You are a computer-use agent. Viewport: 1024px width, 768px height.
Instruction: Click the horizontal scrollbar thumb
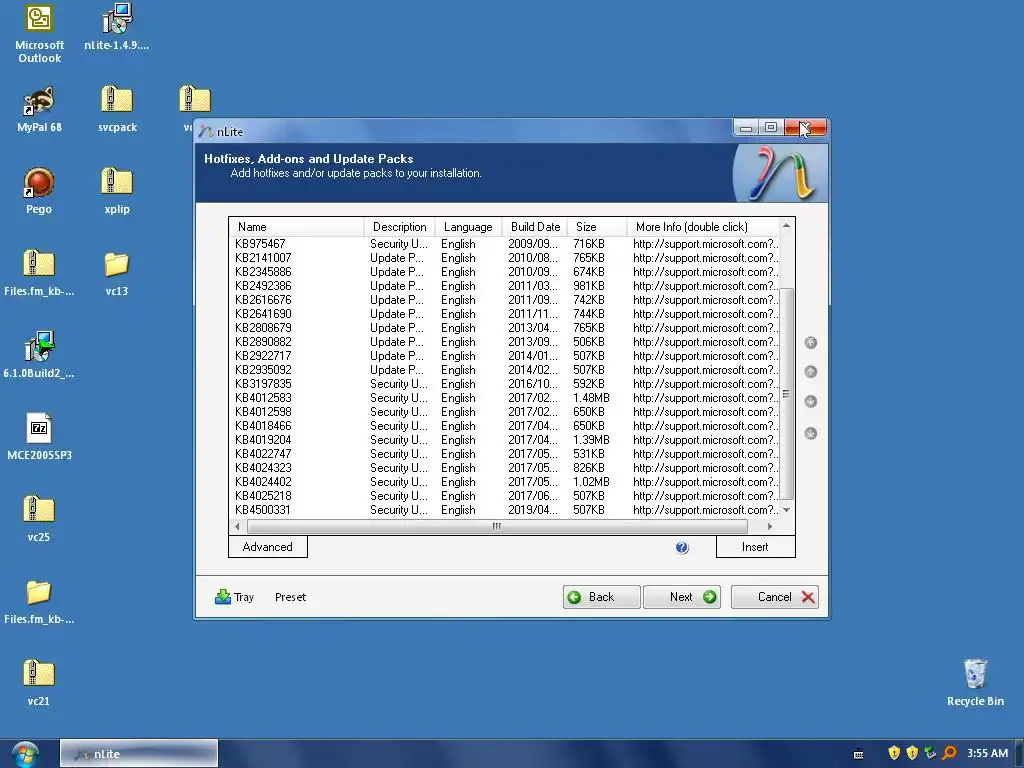tap(497, 526)
